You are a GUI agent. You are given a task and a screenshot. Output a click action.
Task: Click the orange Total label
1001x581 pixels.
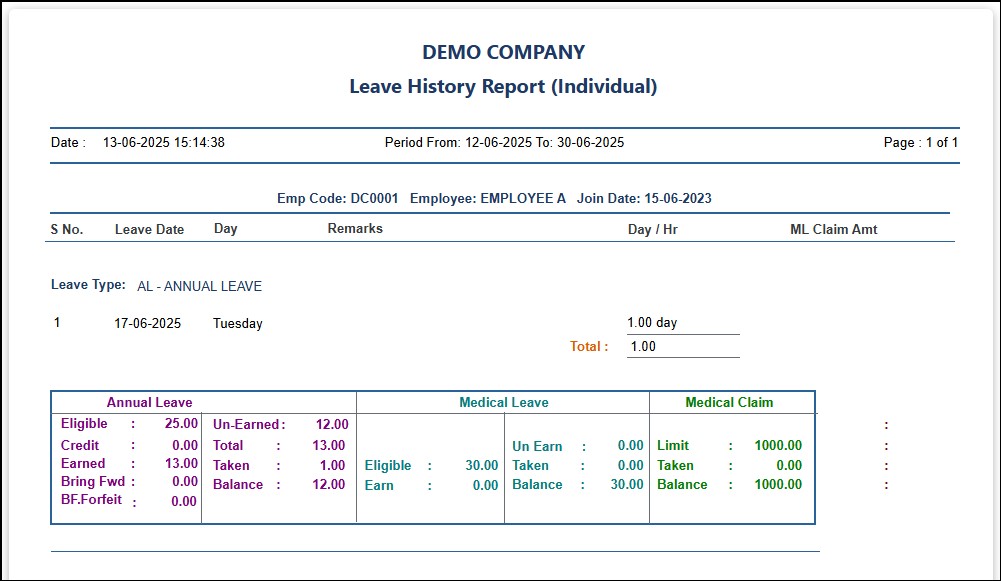[x=589, y=347]
